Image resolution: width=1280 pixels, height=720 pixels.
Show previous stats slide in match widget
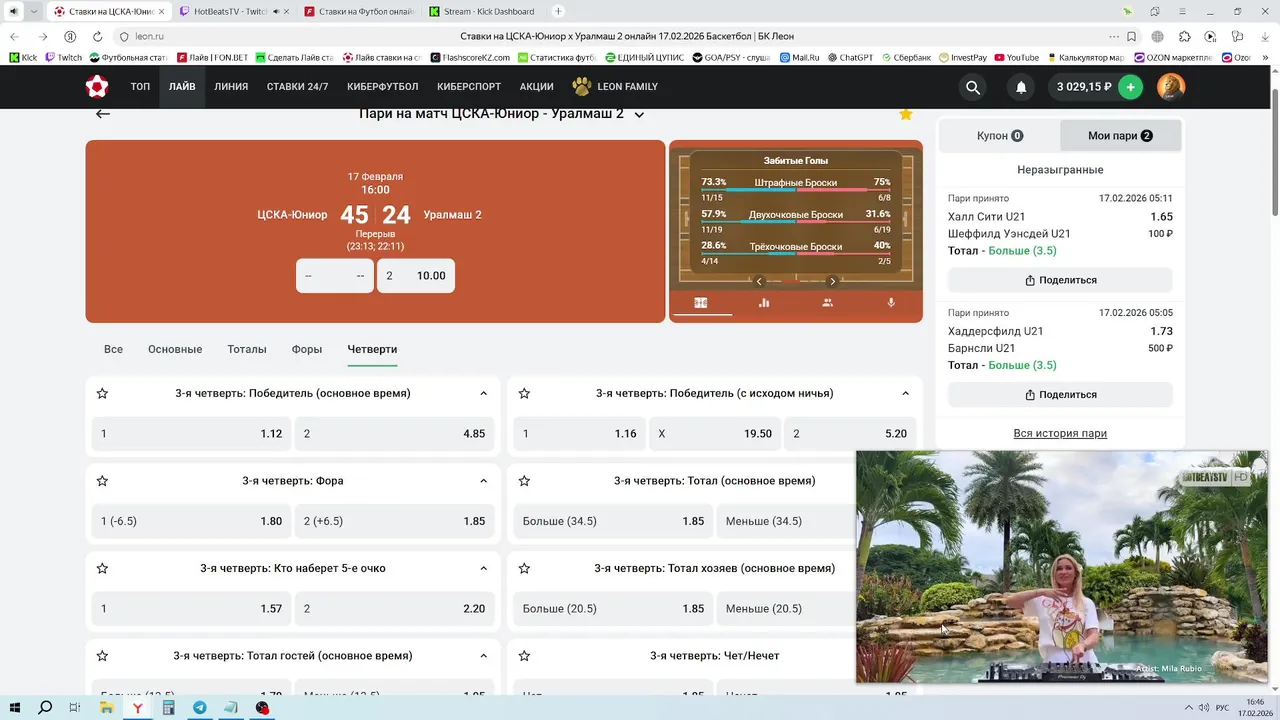click(x=759, y=281)
